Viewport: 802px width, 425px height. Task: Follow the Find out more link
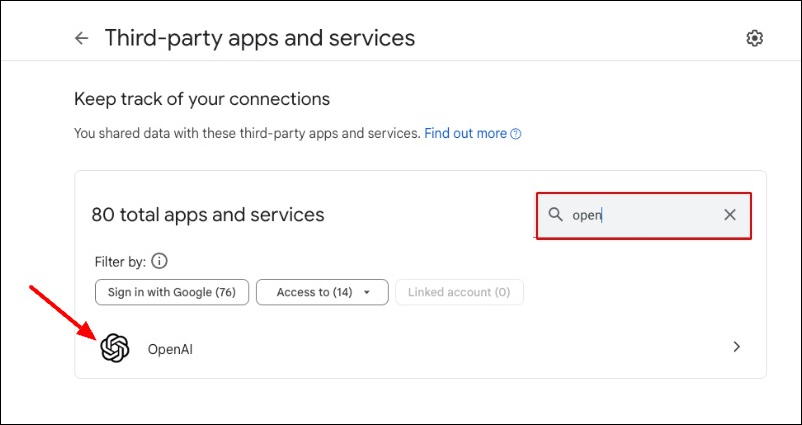click(465, 133)
